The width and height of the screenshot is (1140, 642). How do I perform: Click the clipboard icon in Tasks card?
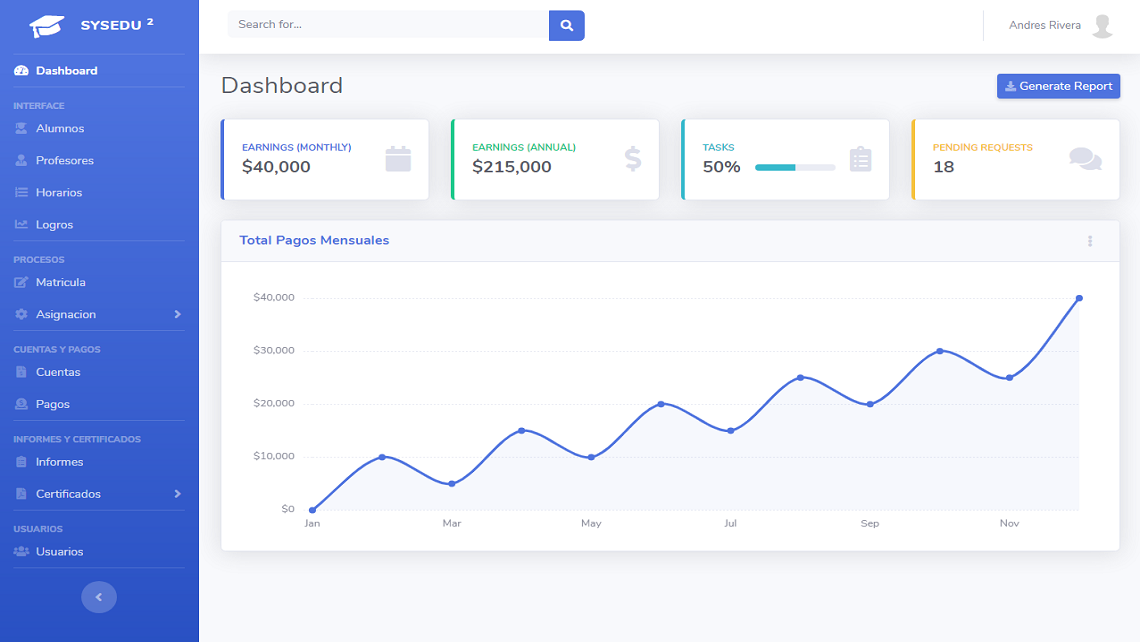[x=860, y=159]
